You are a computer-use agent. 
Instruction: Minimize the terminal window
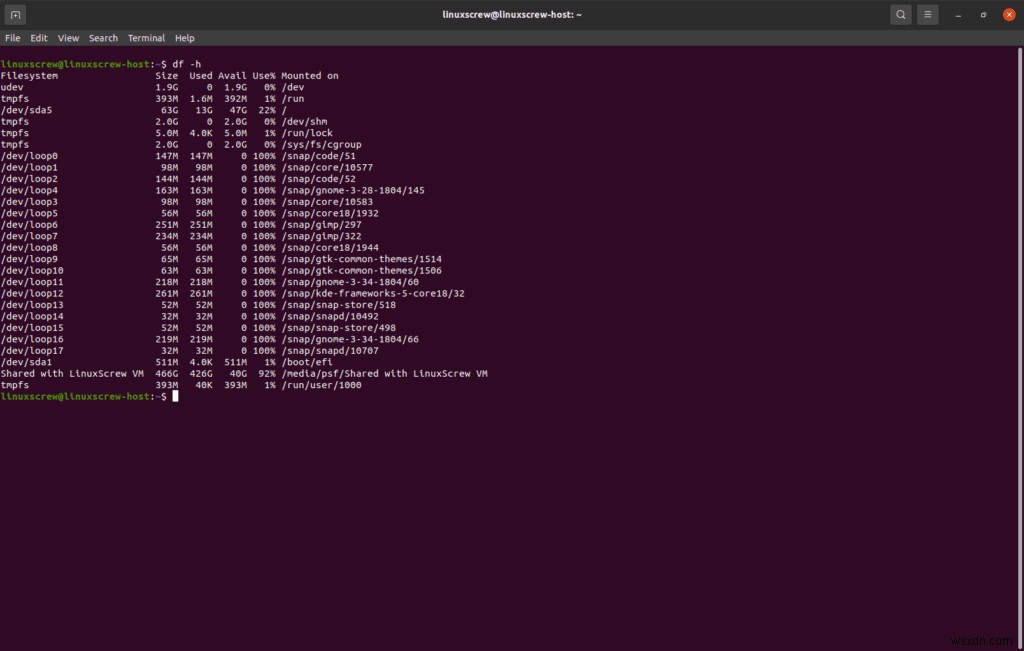[x=957, y=14]
